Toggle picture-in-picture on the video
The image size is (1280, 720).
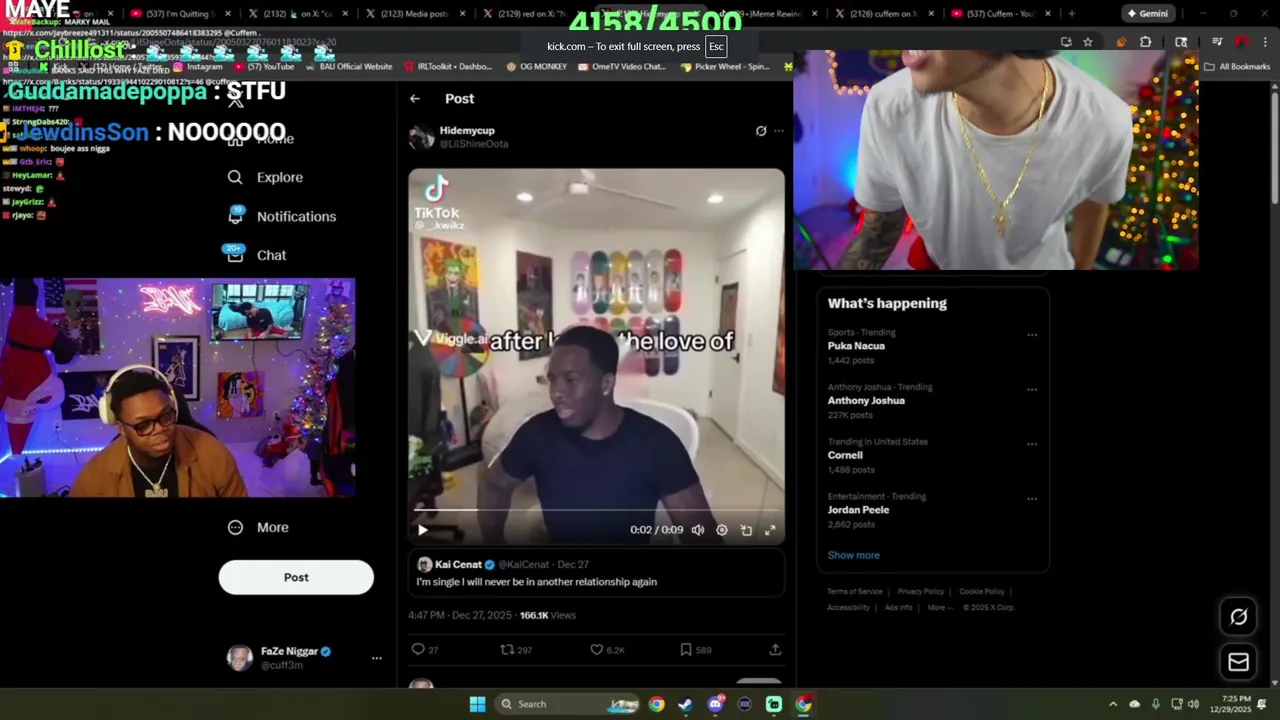[x=746, y=530]
